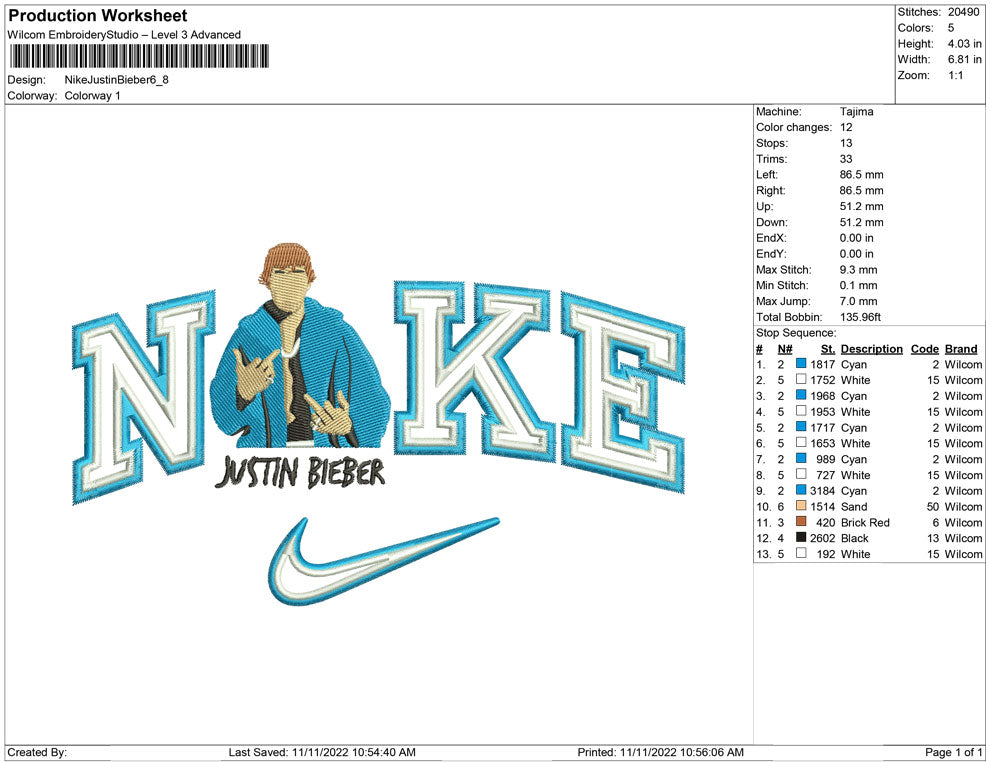Click the 'Black' description text

pos(855,538)
